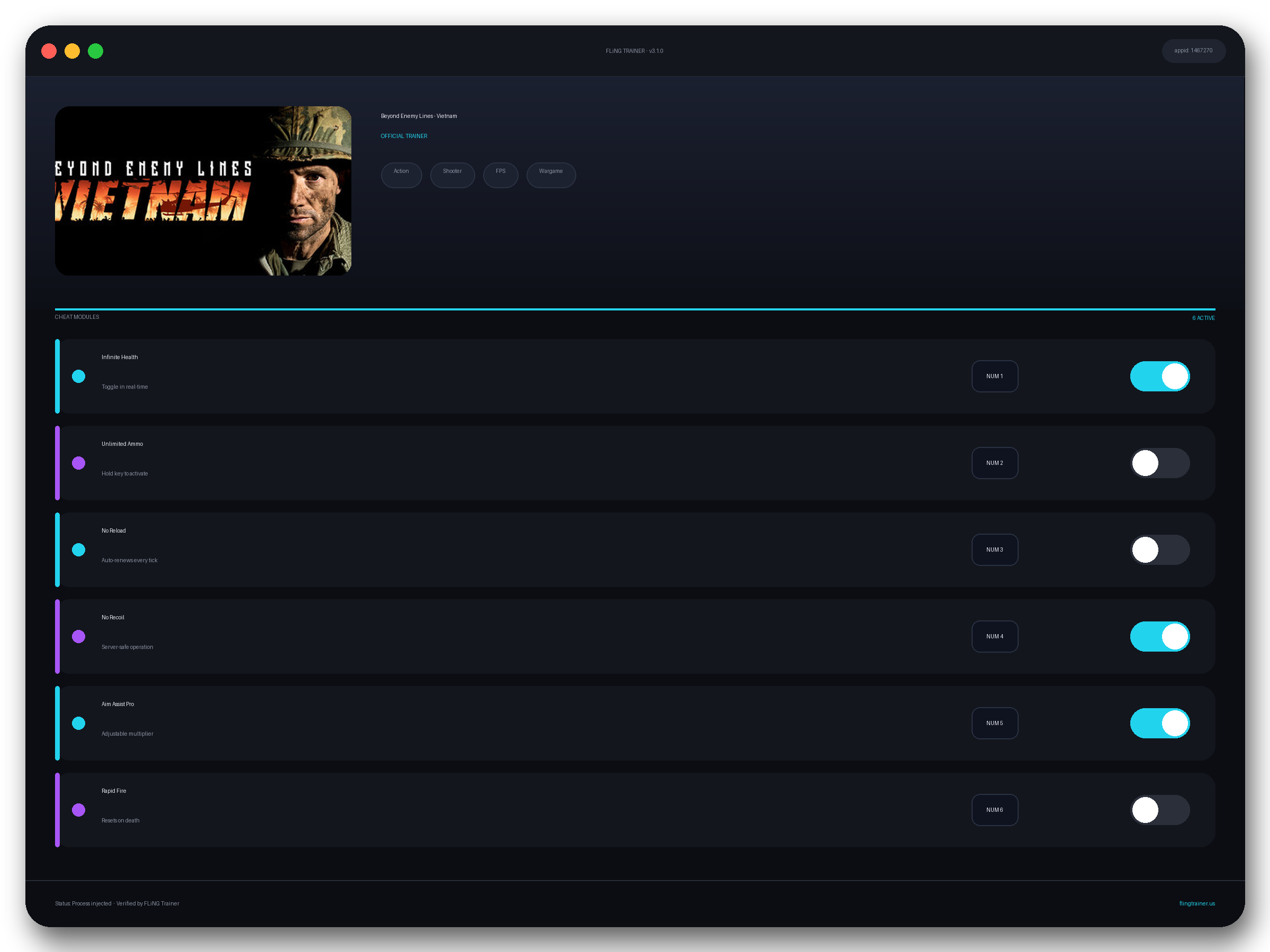
Task: Click the OFFICIAL TRAINER label
Action: pyautogui.click(x=404, y=136)
